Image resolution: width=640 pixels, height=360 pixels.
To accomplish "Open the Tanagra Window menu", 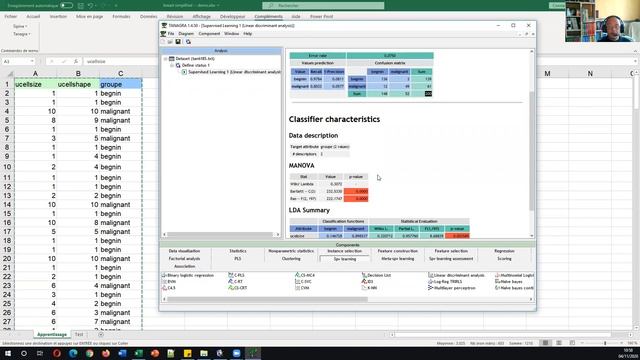I will point(231,34).
